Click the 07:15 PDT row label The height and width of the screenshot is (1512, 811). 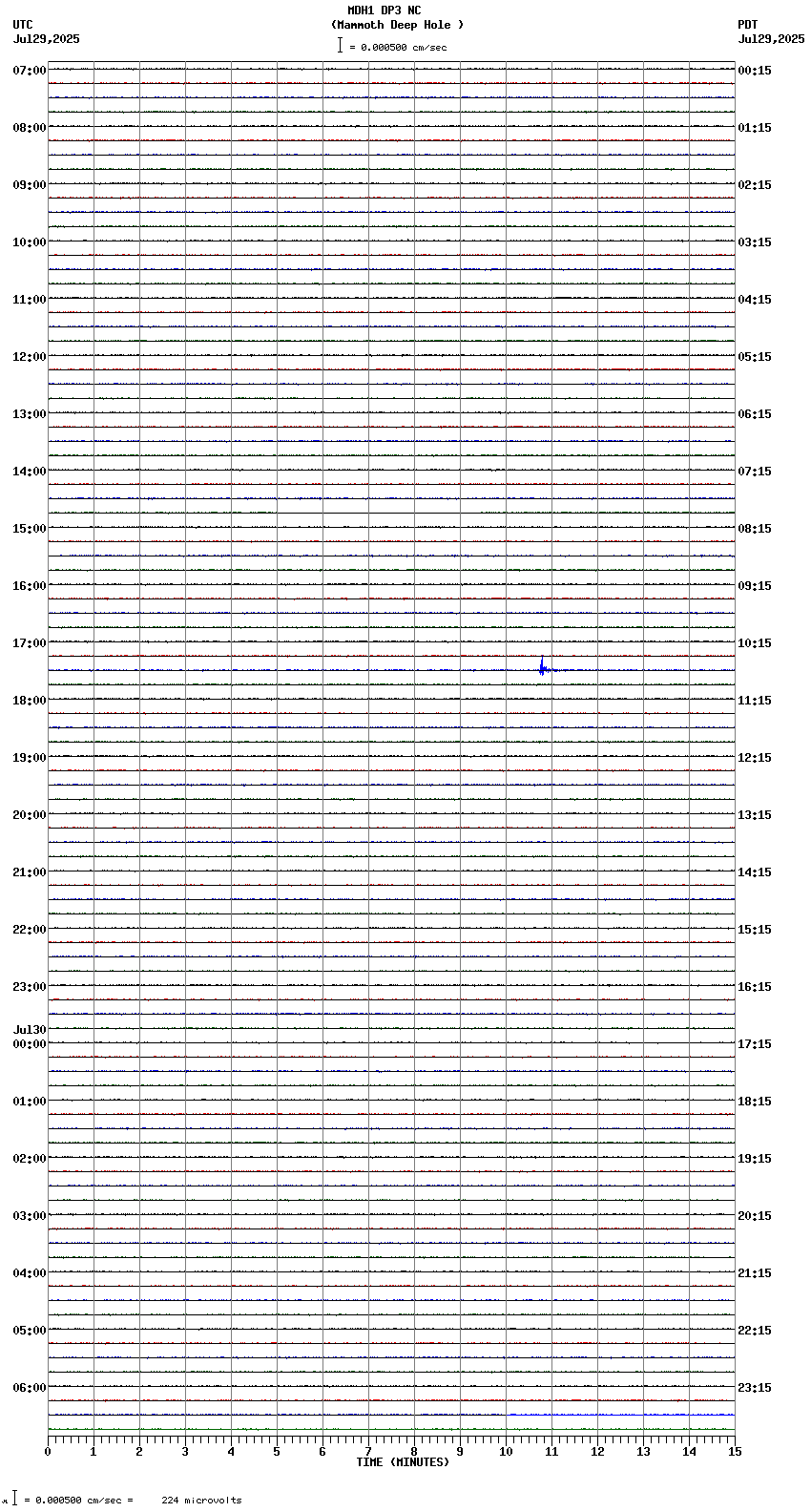tap(755, 472)
